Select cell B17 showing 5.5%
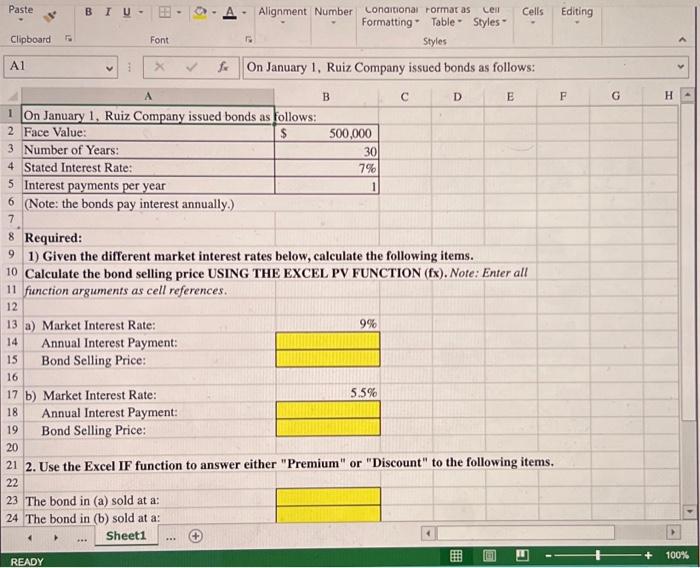The width and height of the screenshot is (700, 568). [328, 393]
